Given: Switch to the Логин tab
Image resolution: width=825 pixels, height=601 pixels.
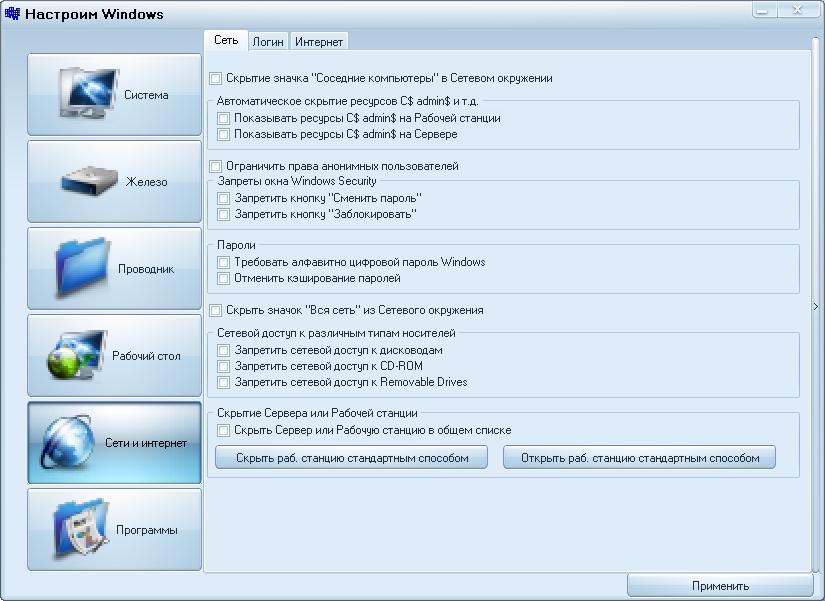Looking at the screenshot, I should click(268, 42).
